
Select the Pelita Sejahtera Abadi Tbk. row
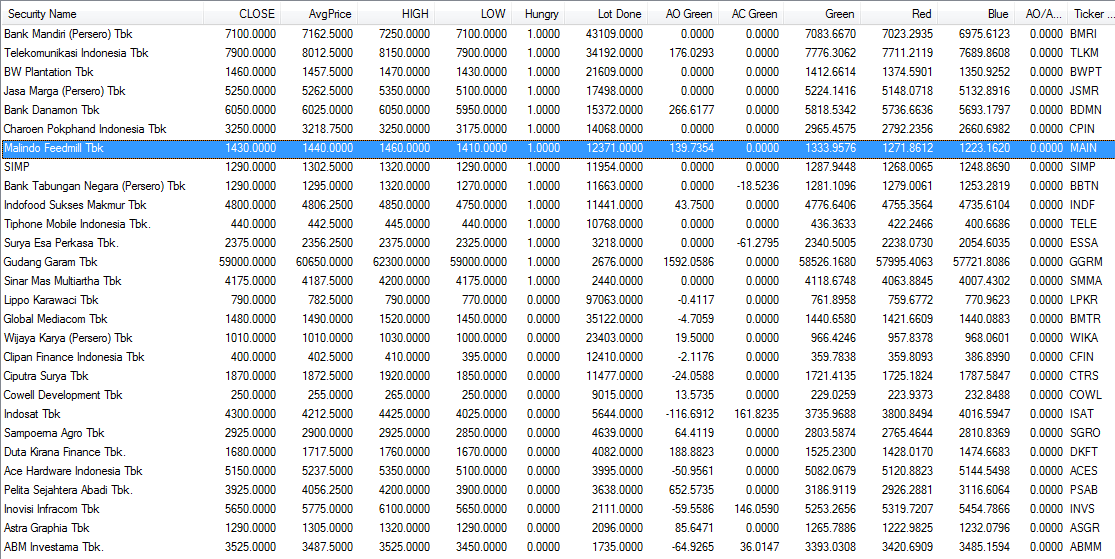click(x=558, y=490)
